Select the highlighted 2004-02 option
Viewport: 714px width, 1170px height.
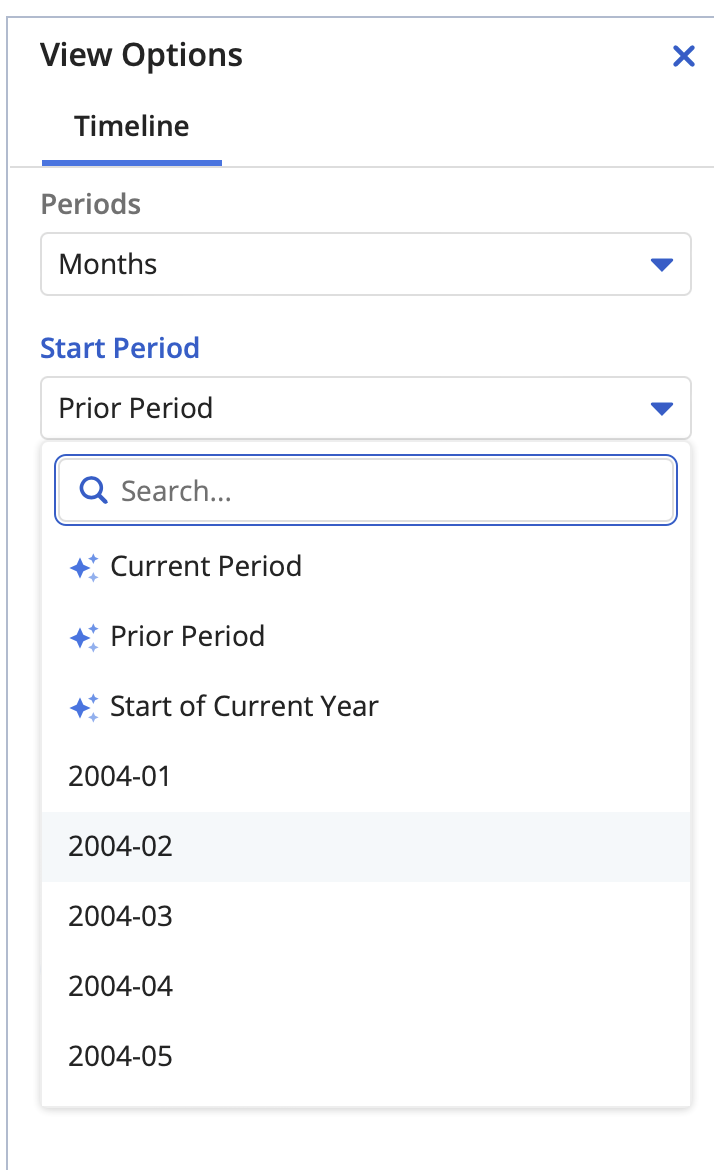click(x=121, y=847)
